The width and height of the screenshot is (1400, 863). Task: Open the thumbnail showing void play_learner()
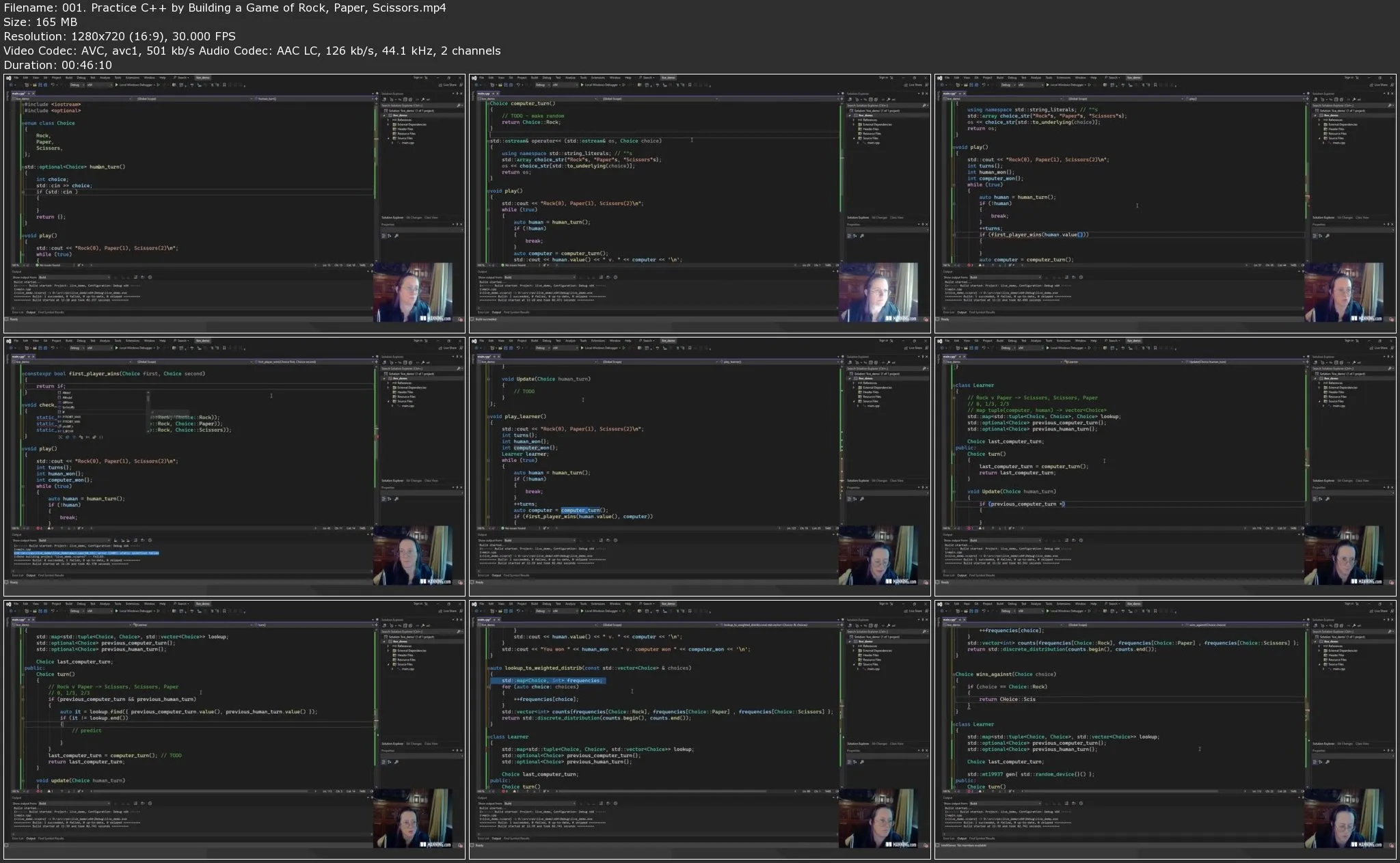pos(699,466)
